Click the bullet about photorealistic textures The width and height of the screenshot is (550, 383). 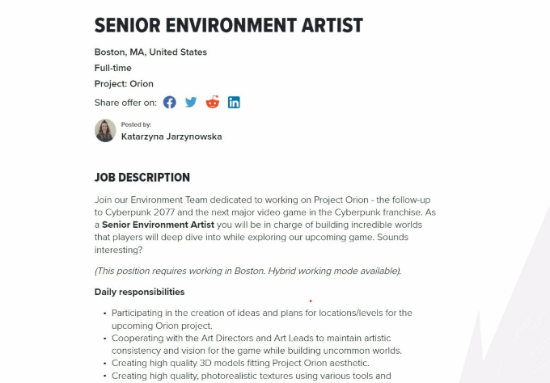(251, 376)
